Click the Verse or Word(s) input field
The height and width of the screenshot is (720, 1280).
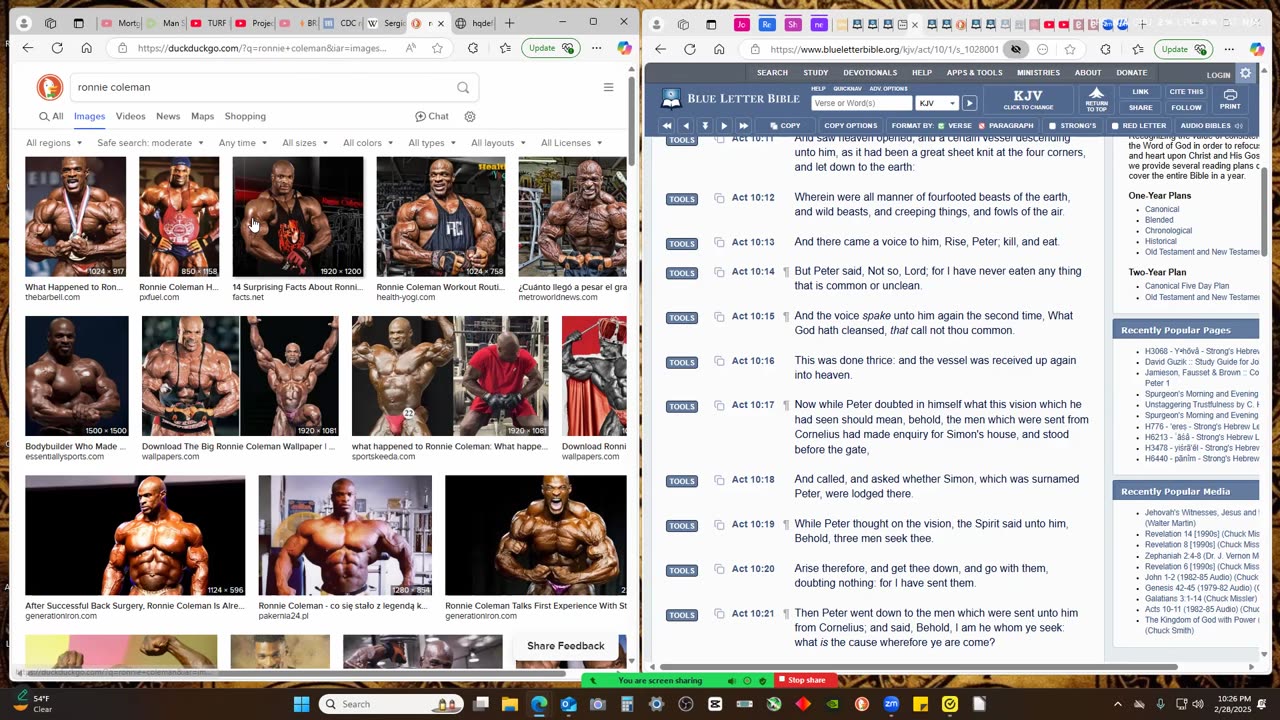(861, 103)
